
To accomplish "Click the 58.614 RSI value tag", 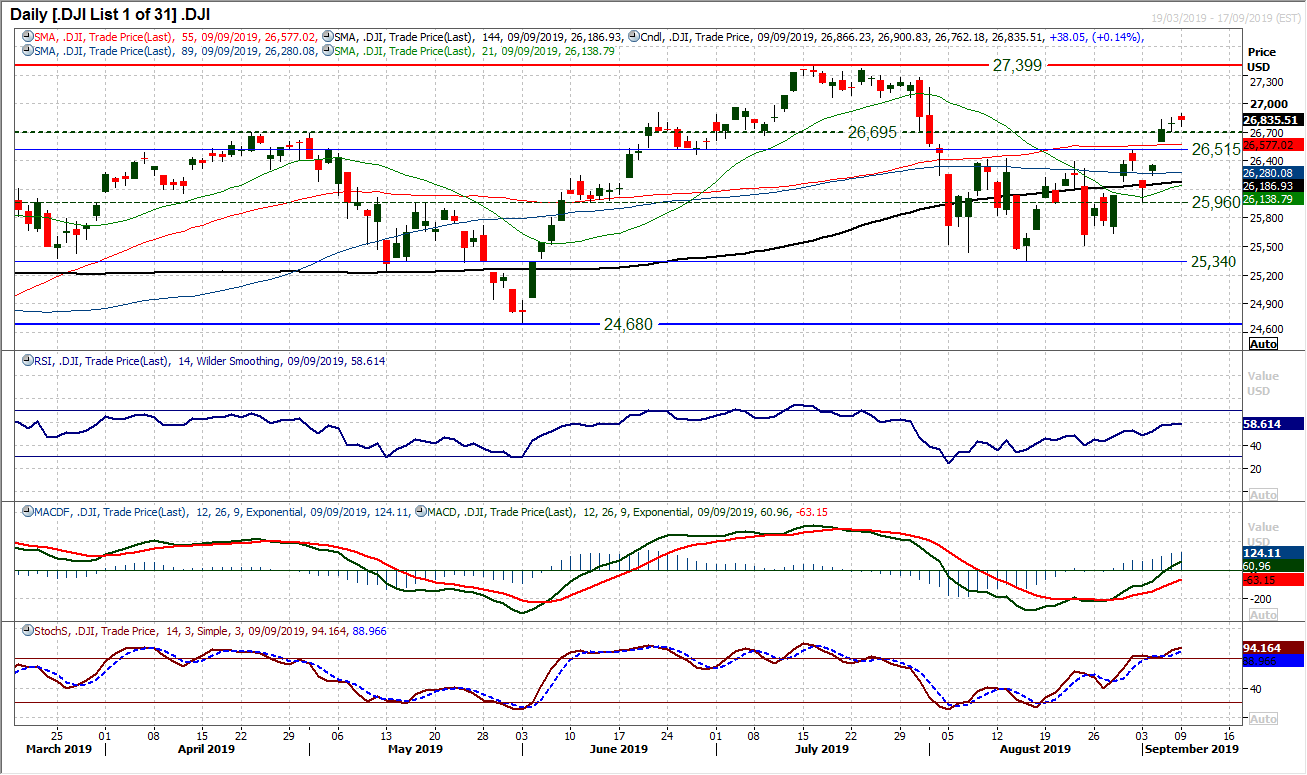I will [x=1271, y=424].
